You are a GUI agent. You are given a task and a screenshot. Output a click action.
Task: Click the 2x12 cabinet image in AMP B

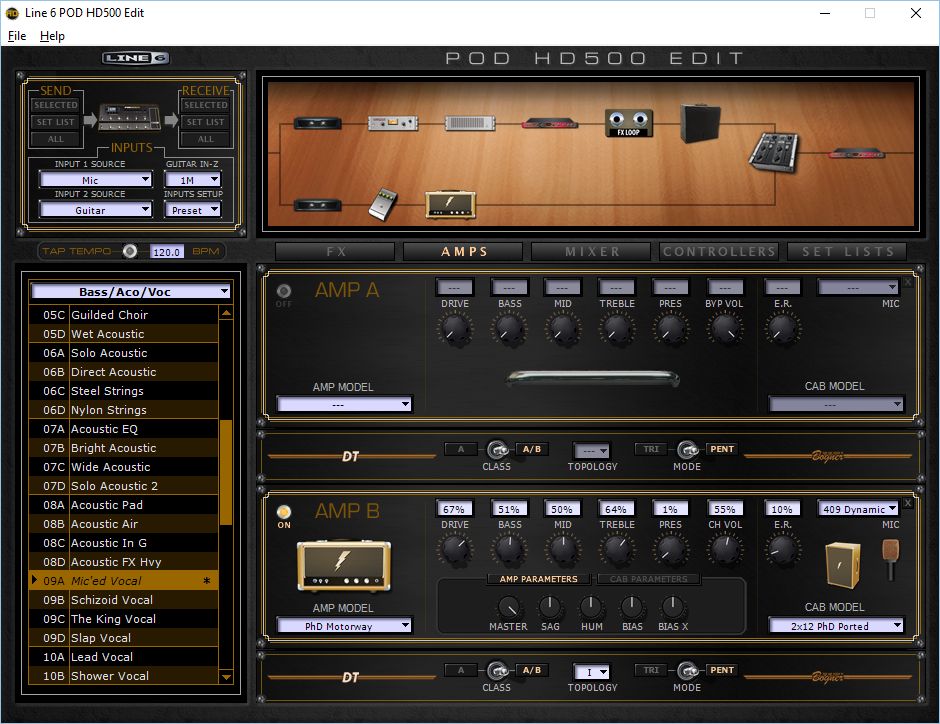coord(842,564)
